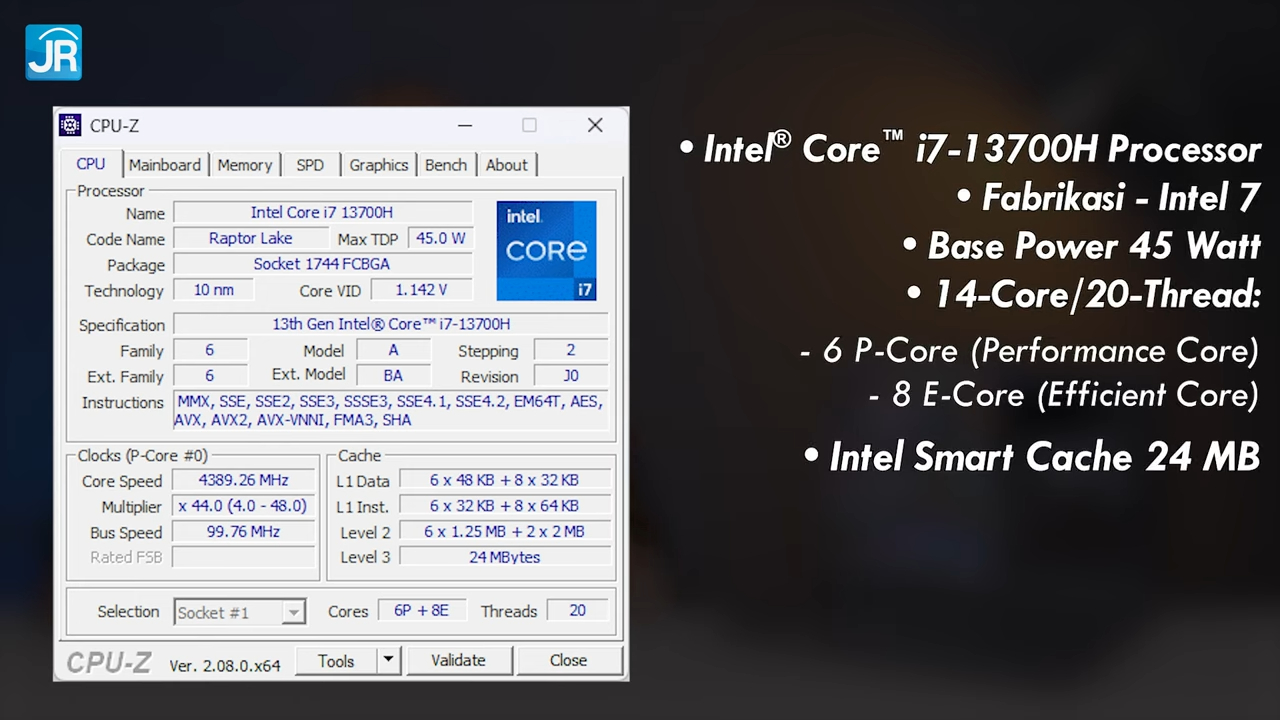Click the L1 Data cache value
The image size is (1280, 720).
pyautogui.click(x=504, y=480)
